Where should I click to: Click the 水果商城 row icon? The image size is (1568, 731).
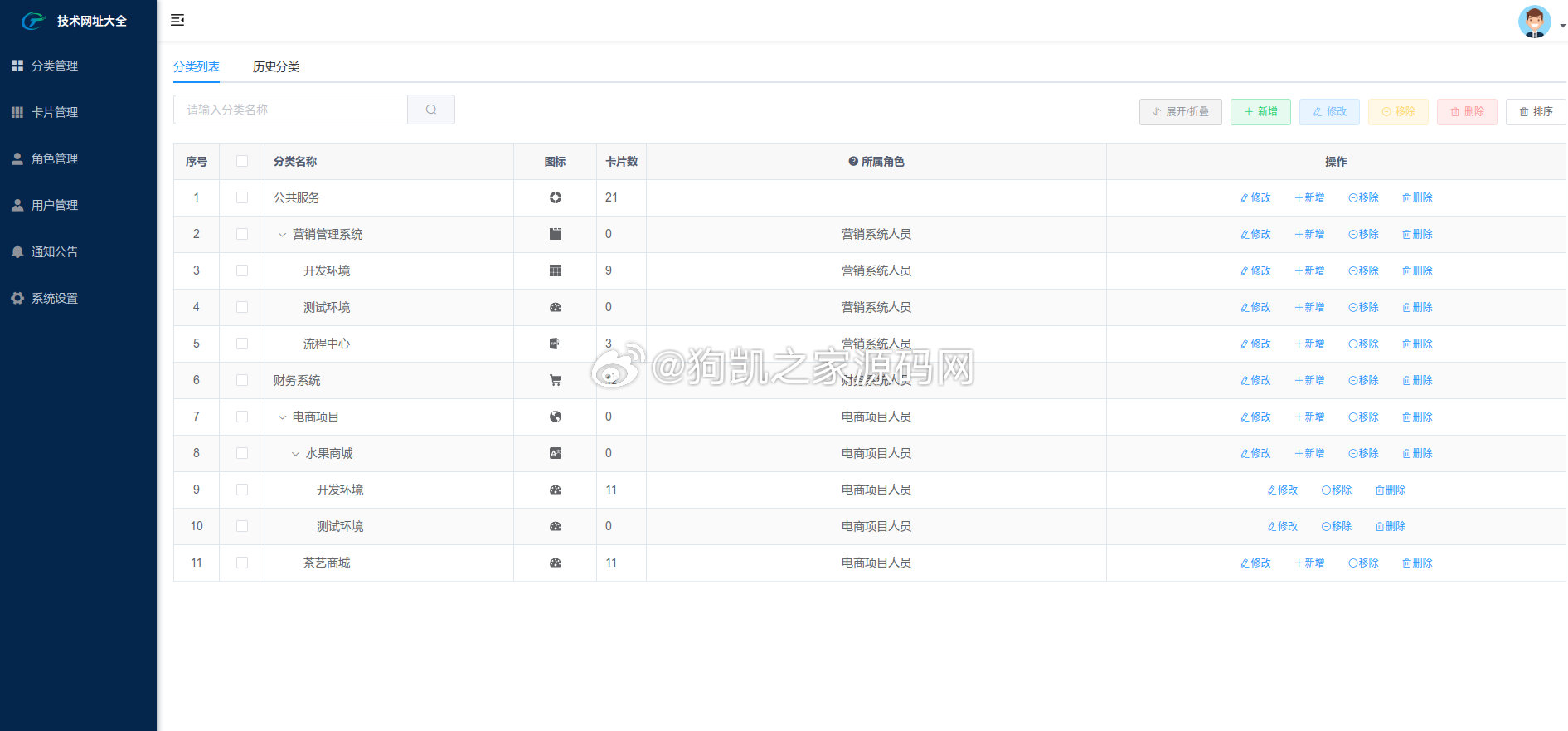556,453
